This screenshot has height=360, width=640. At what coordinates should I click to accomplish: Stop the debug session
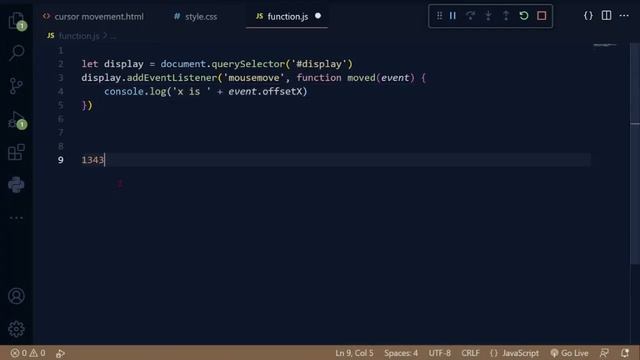[542, 16]
